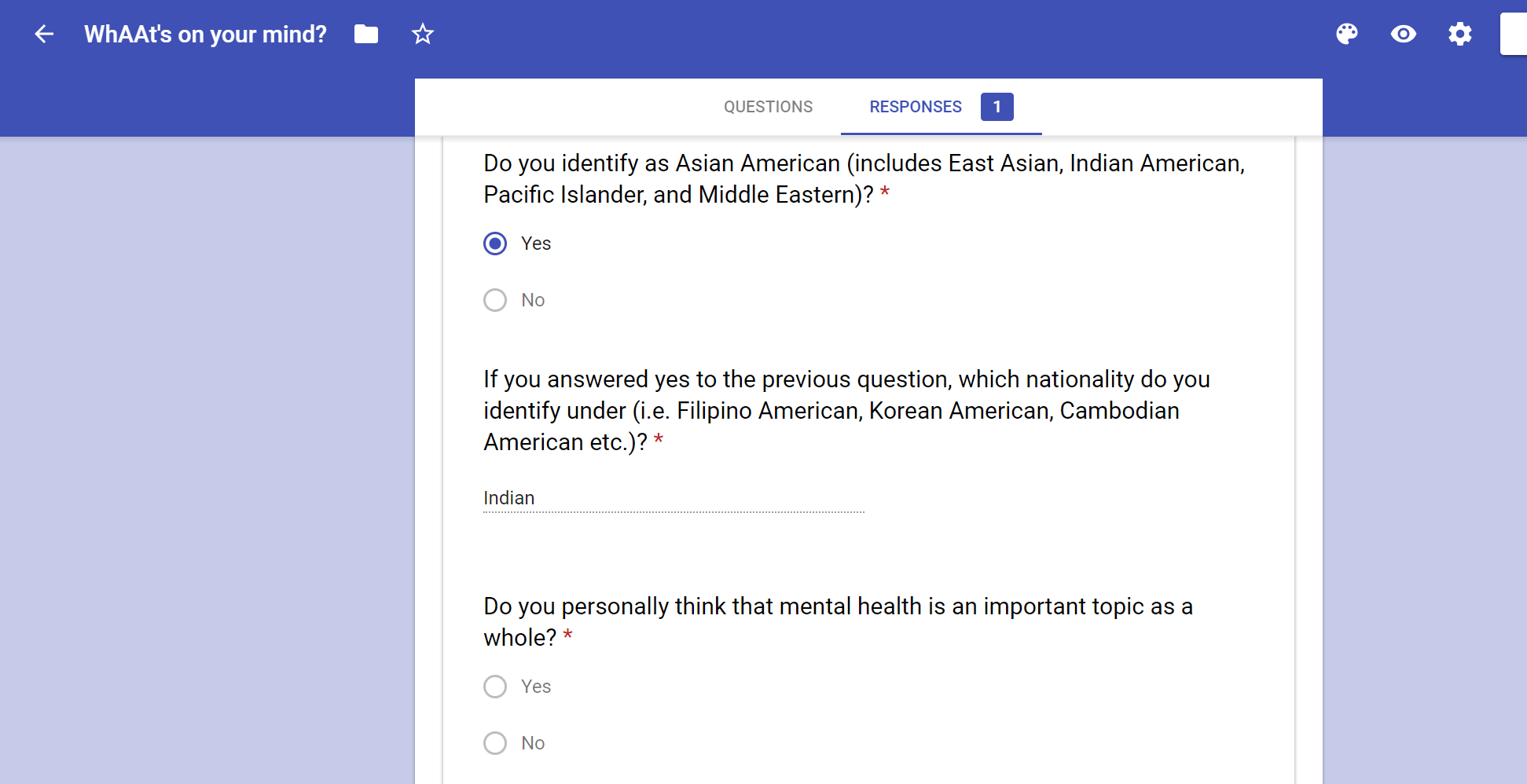1527x784 pixels.
Task: Click the response count badge
Action: [997, 107]
